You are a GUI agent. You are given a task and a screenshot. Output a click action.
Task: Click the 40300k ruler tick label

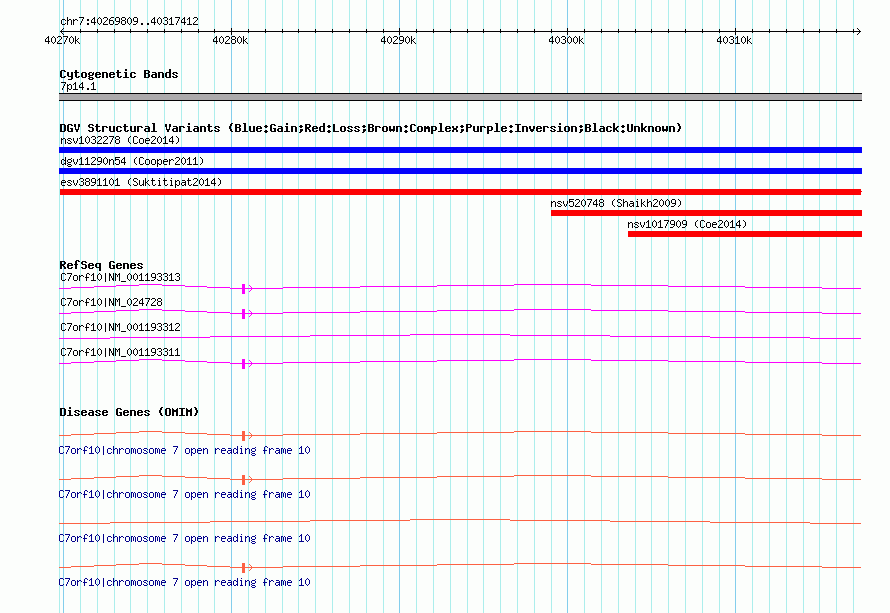tap(566, 40)
